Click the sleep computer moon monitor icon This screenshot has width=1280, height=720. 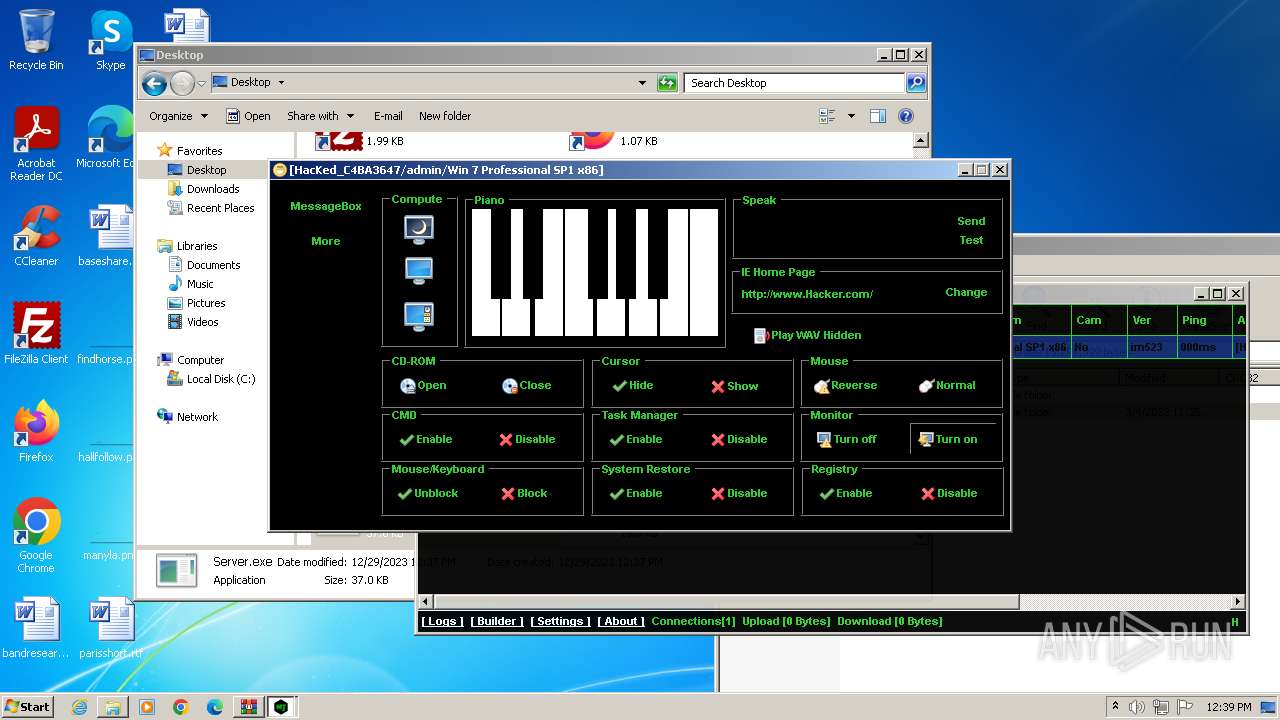coord(419,229)
